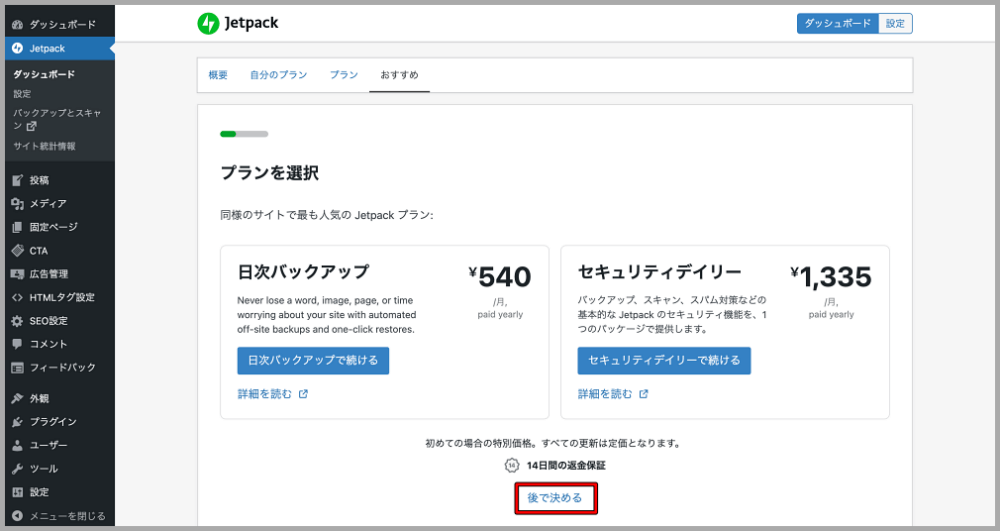The image size is (1000, 531).
Task: Click the 日次バックアップ card title
Action: pyautogui.click(x=303, y=272)
